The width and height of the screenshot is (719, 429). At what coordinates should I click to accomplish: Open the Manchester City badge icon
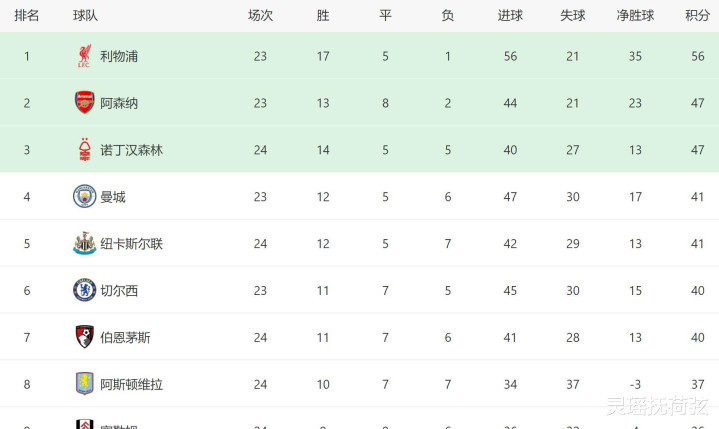84,196
